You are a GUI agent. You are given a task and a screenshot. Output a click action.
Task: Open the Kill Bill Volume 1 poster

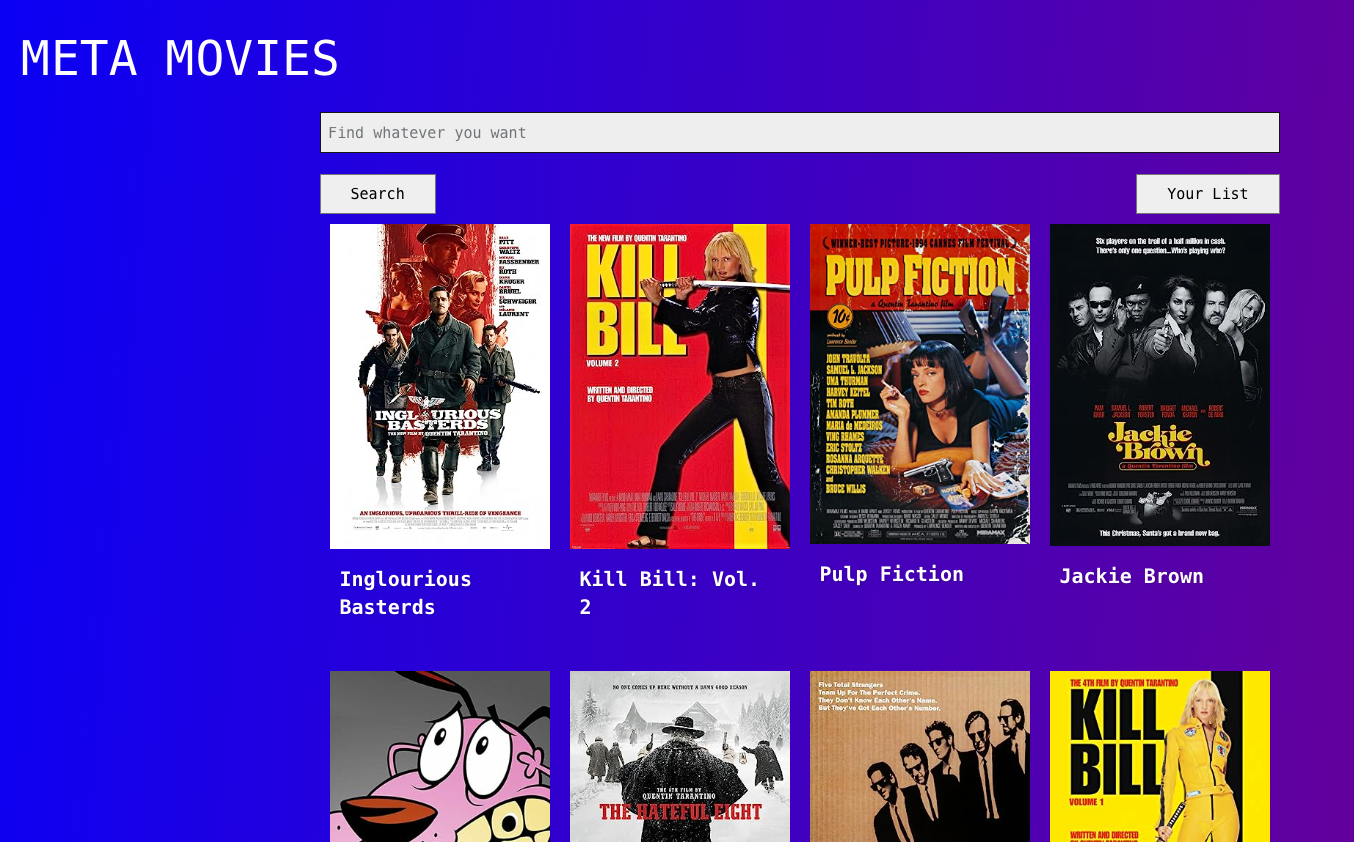[x=1160, y=756]
